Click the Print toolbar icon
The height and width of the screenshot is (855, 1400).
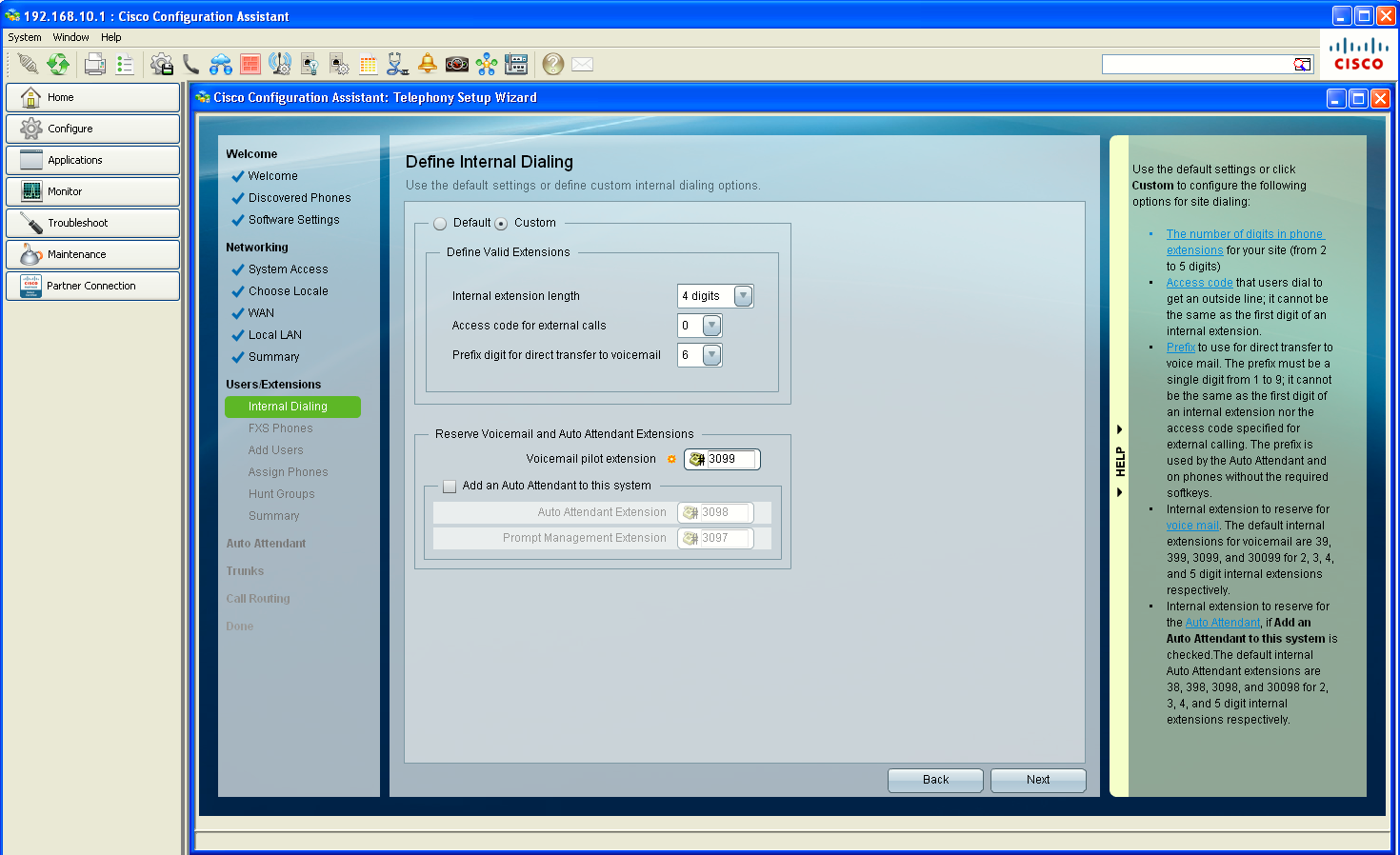[x=95, y=64]
